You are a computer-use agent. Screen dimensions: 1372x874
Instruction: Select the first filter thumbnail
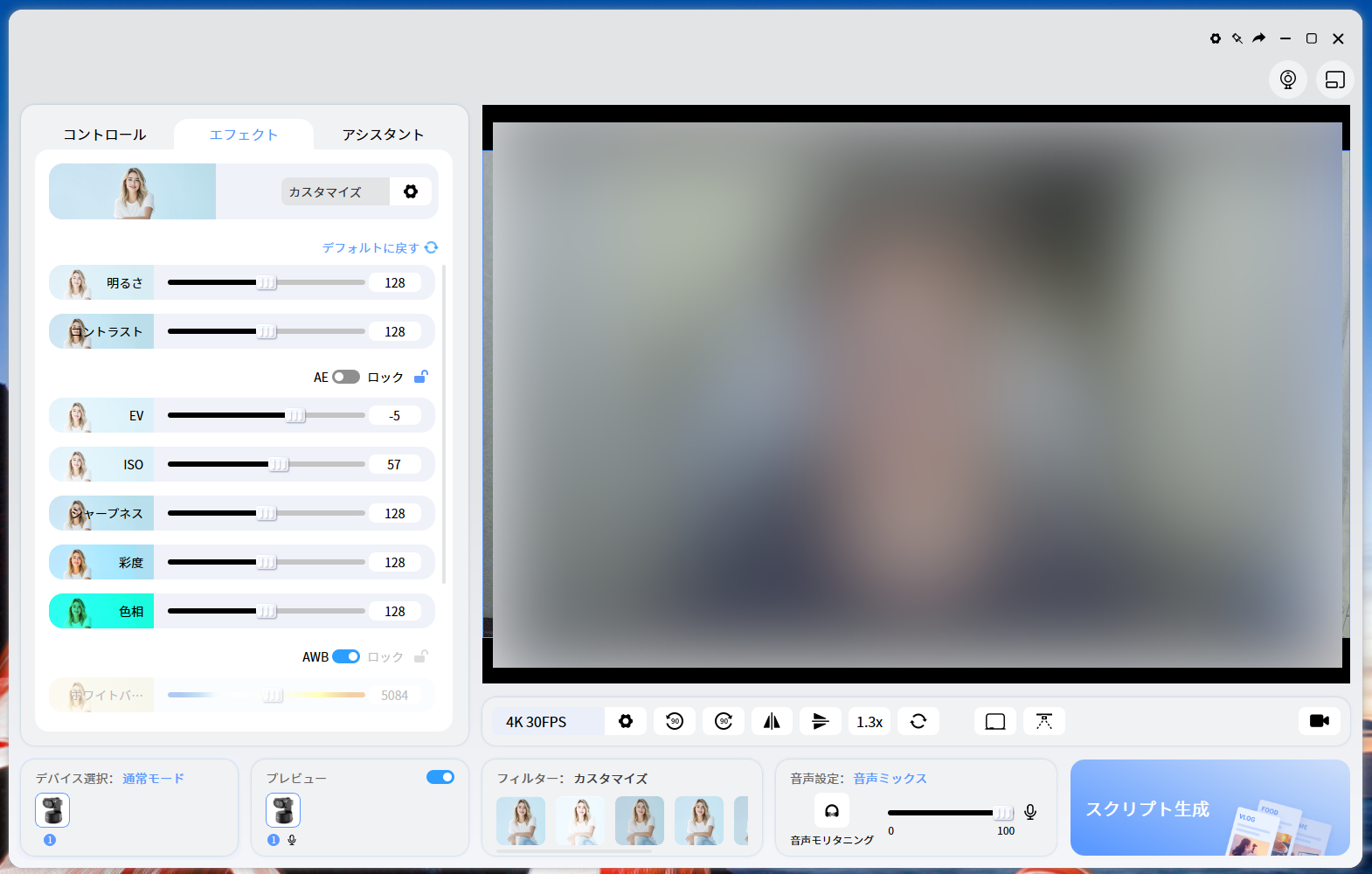point(521,821)
